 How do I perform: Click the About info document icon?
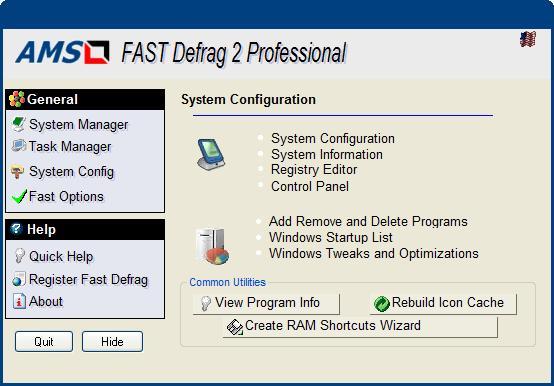coord(19,301)
